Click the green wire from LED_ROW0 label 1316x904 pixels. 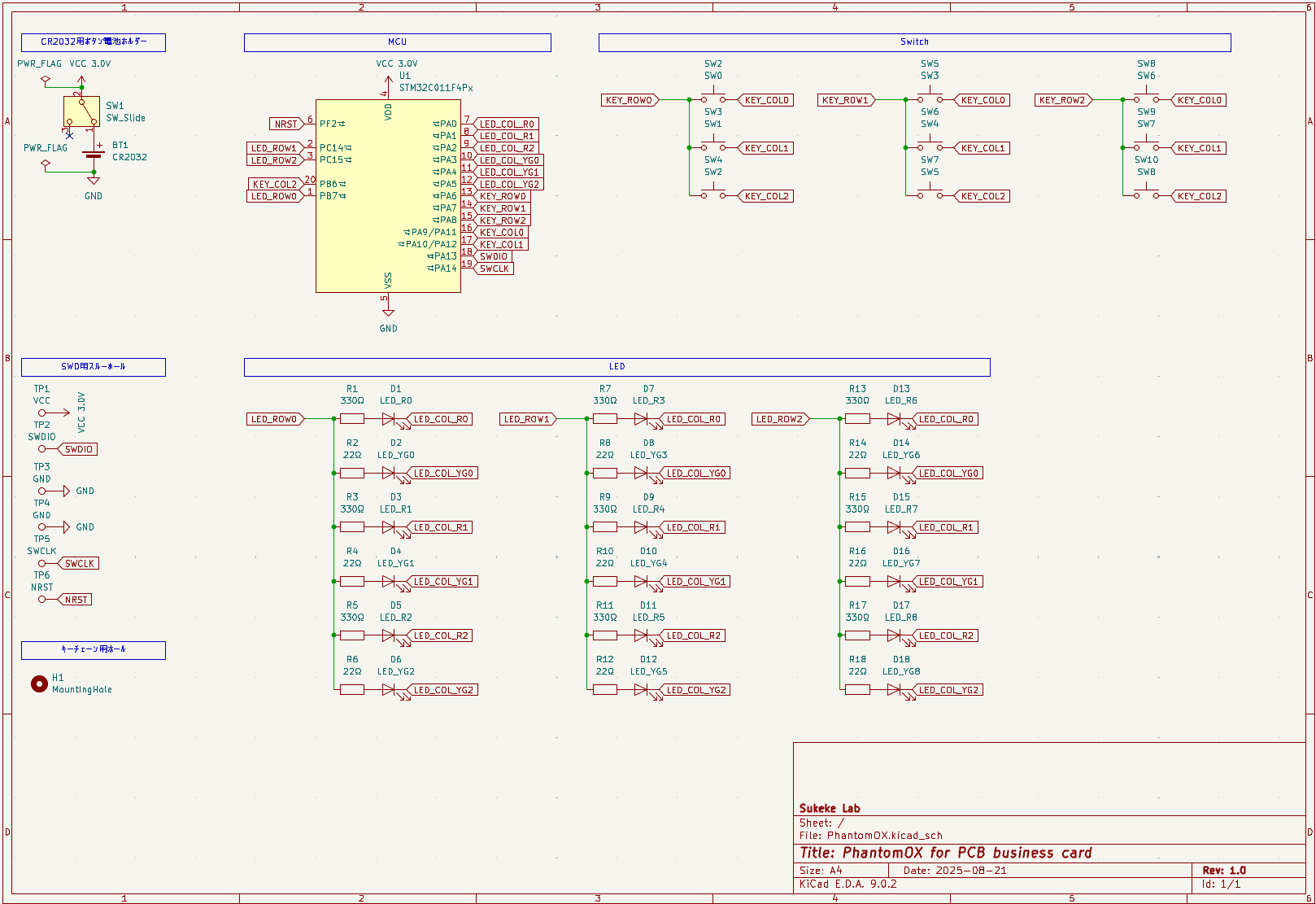point(319,418)
